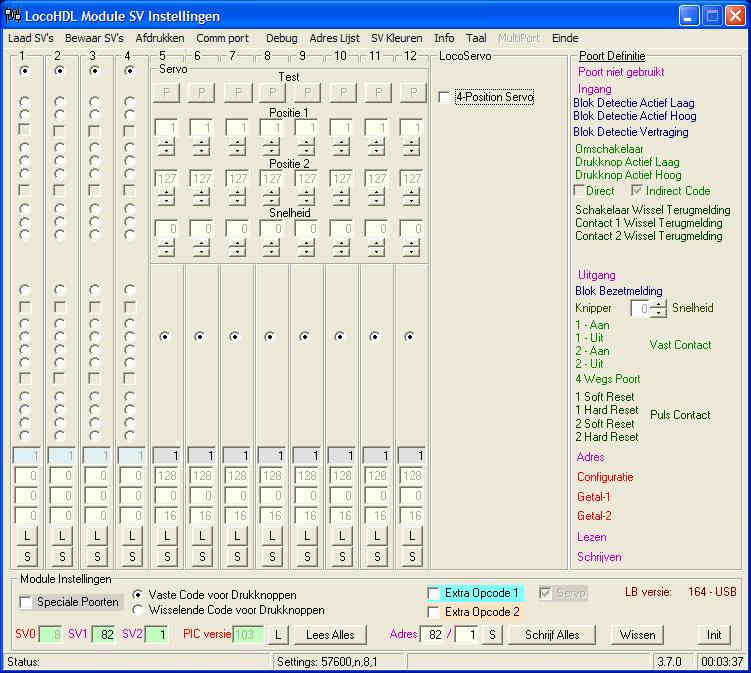Click the Positie 2 value 127 for port 5
The height and width of the screenshot is (673, 751).
[166, 179]
